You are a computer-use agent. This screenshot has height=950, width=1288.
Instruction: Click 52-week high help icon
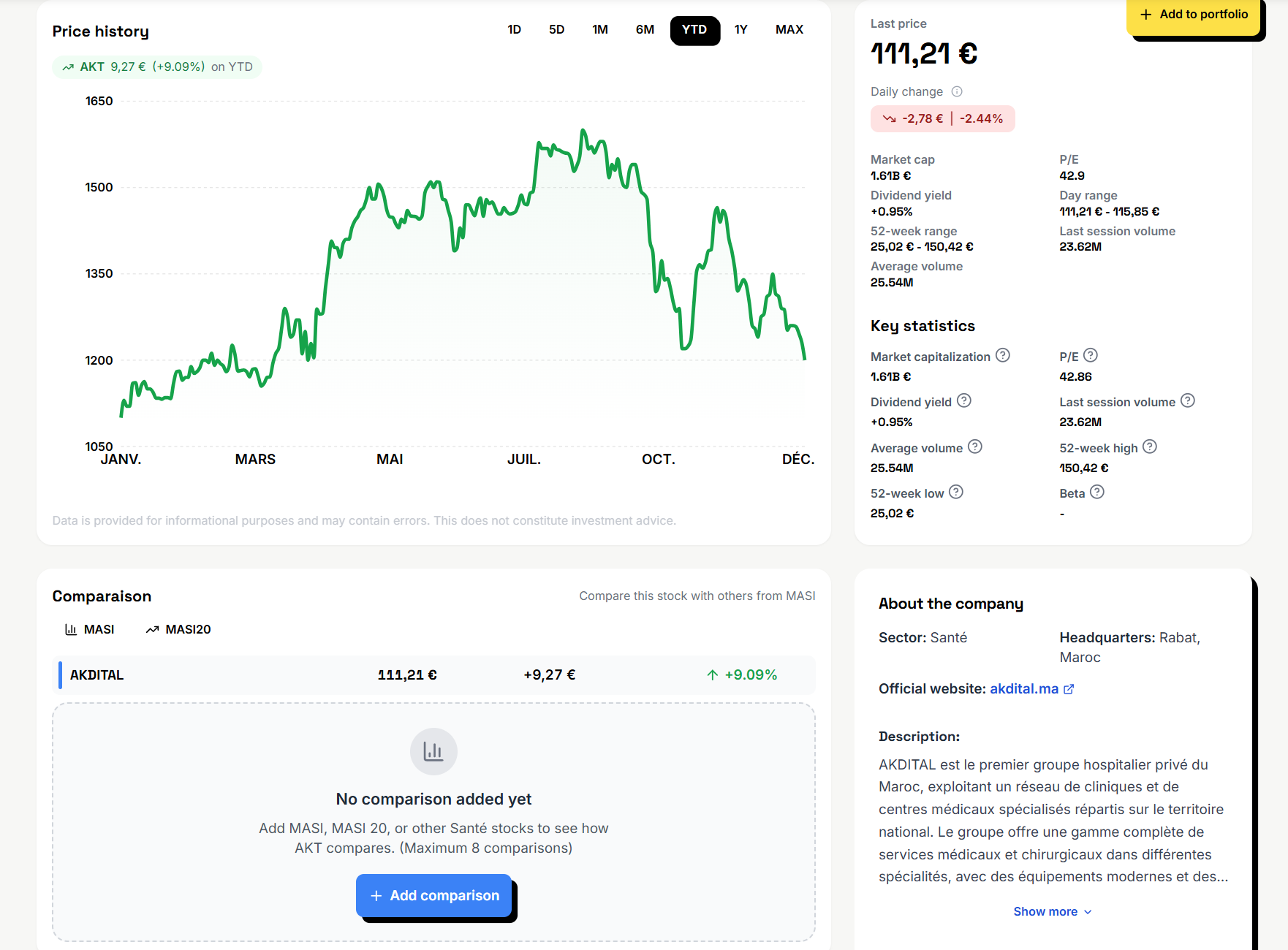[x=1150, y=447]
